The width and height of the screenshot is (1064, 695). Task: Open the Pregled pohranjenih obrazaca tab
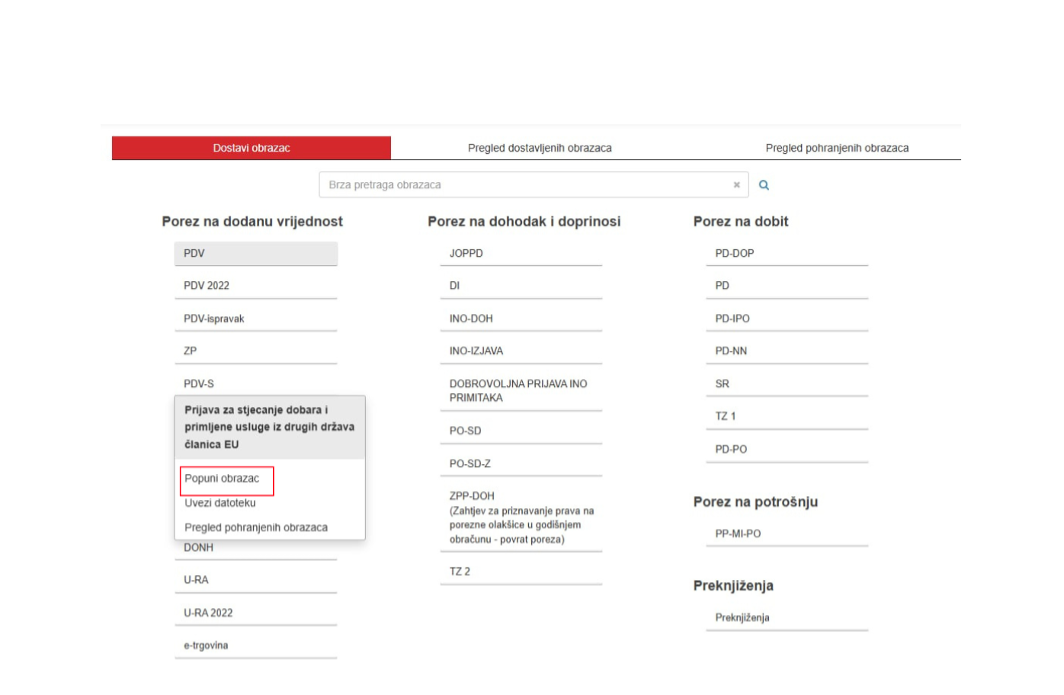tap(836, 148)
